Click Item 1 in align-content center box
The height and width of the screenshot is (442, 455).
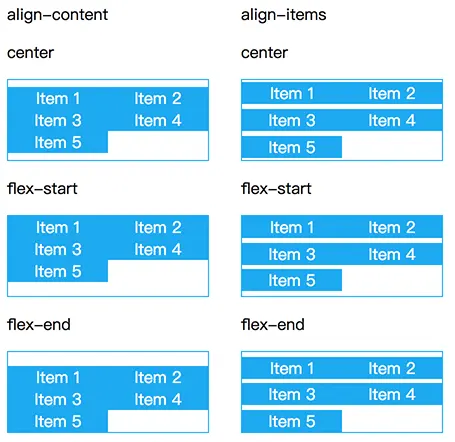[58, 98]
